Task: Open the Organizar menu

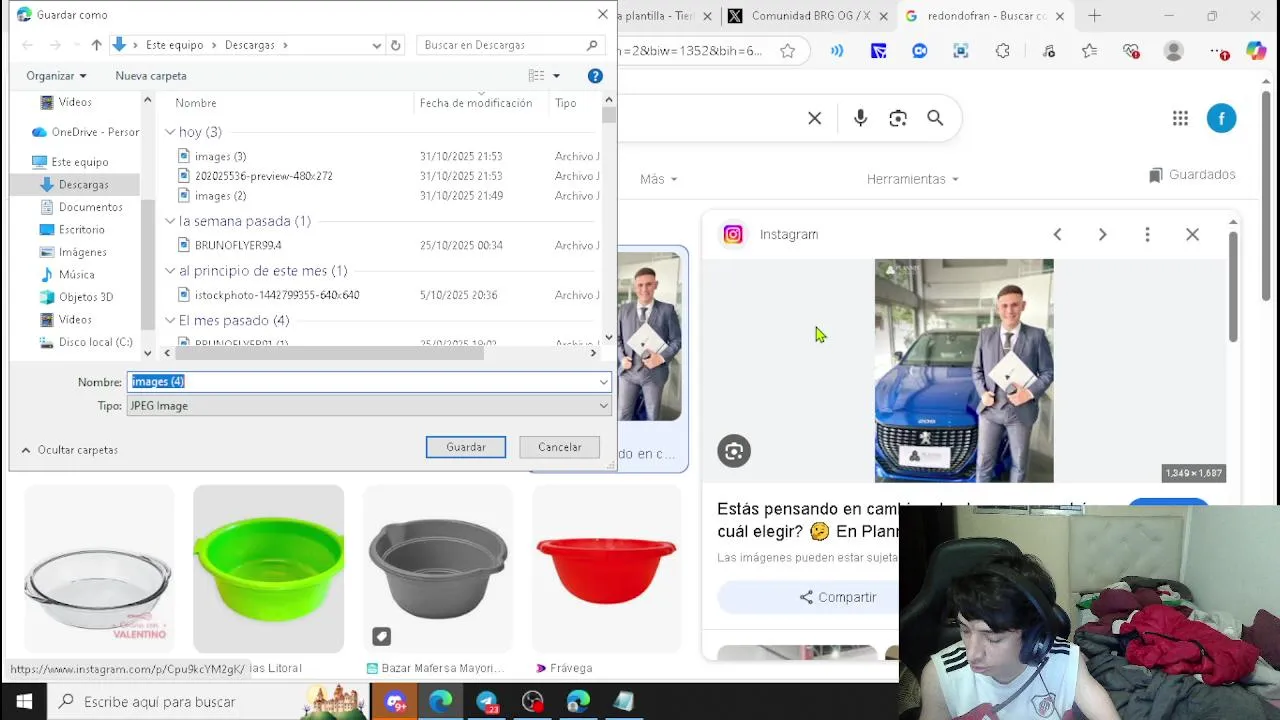Action: 56,76
